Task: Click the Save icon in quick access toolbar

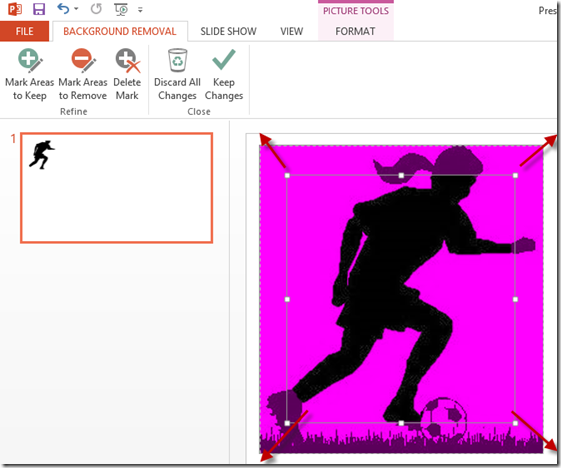Action: 39,9
